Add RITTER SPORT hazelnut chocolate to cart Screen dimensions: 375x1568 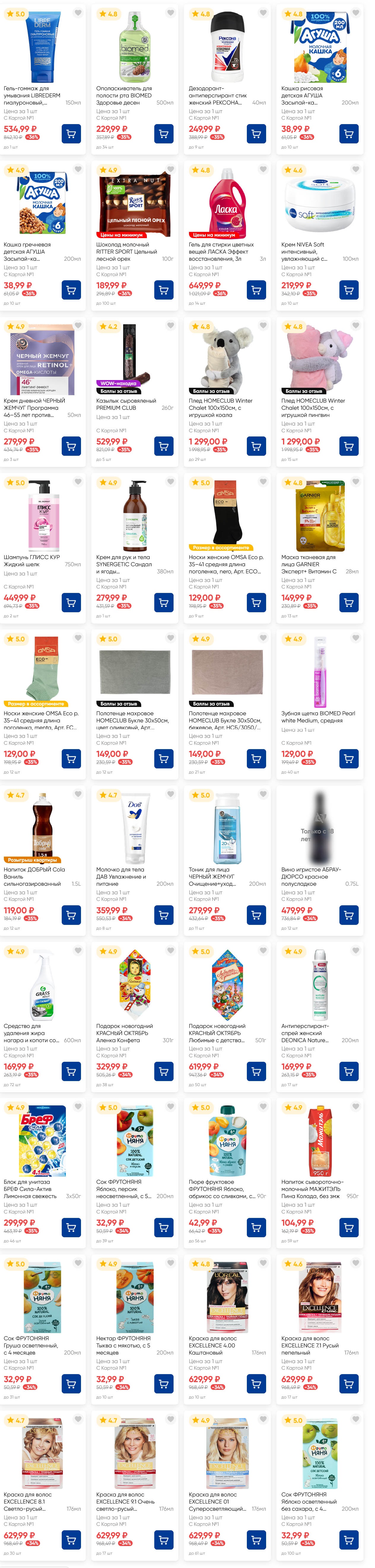tap(163, 290)
